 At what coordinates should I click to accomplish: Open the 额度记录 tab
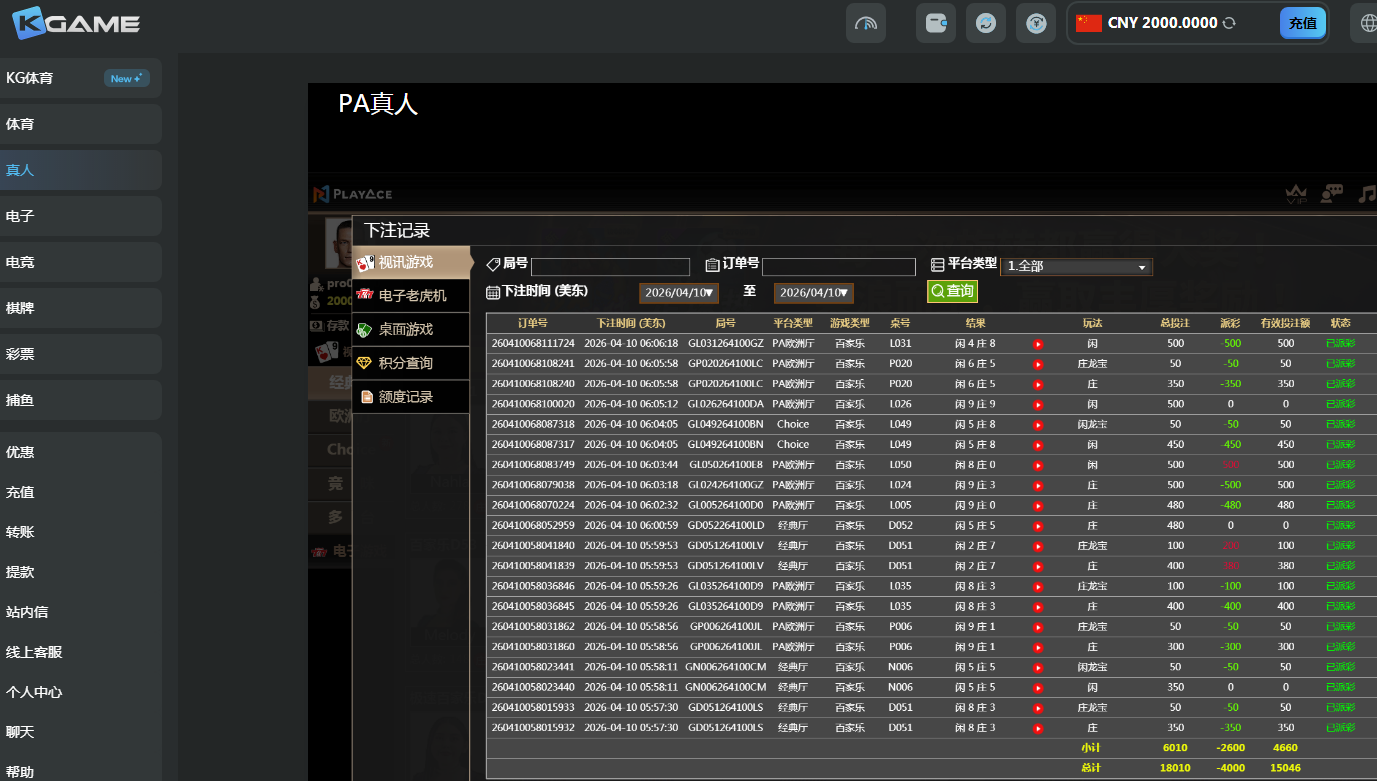coord(411,397)
